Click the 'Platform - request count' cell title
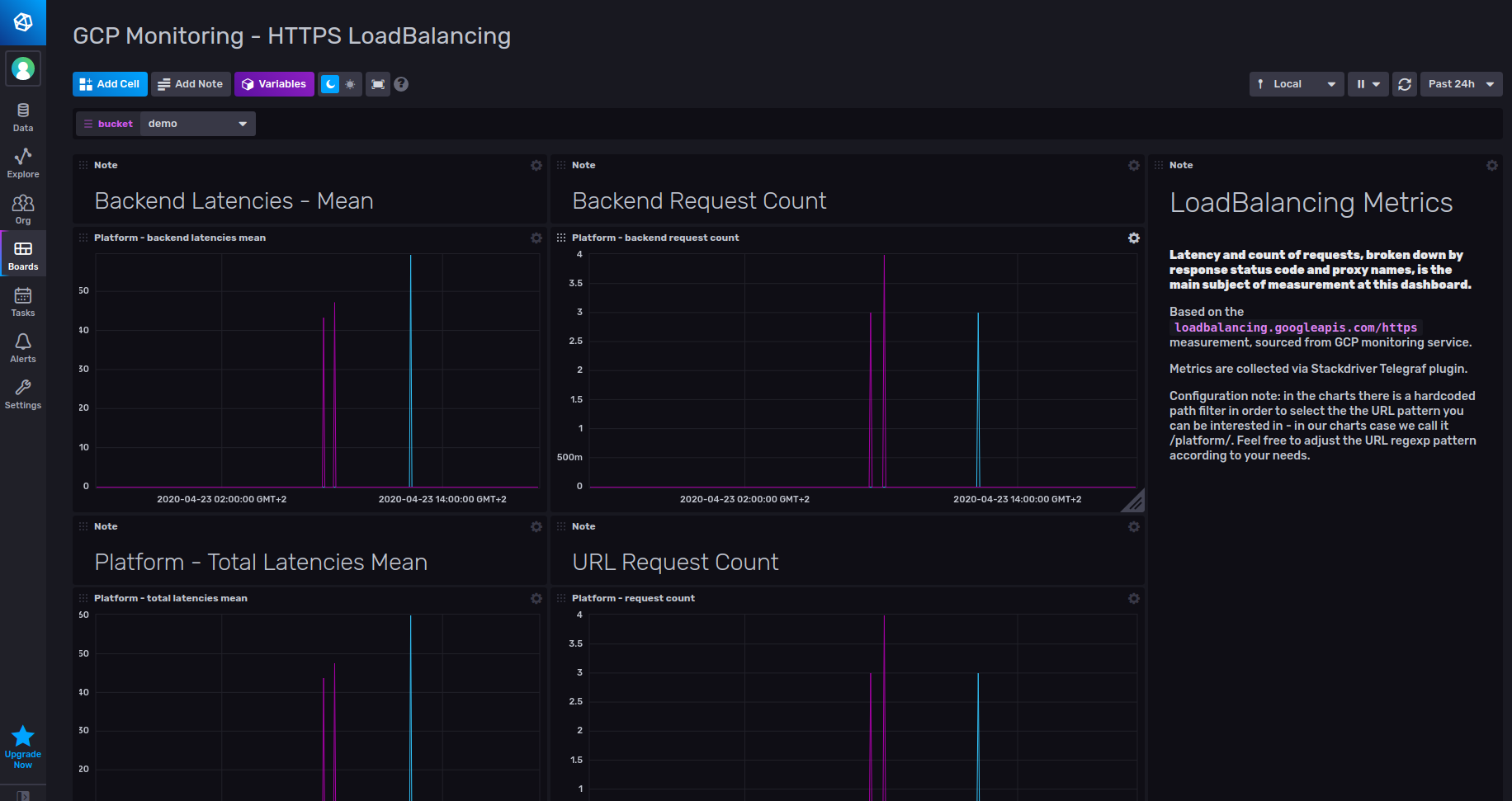The width and height of the screenshot is (1512, 801). 633,598
